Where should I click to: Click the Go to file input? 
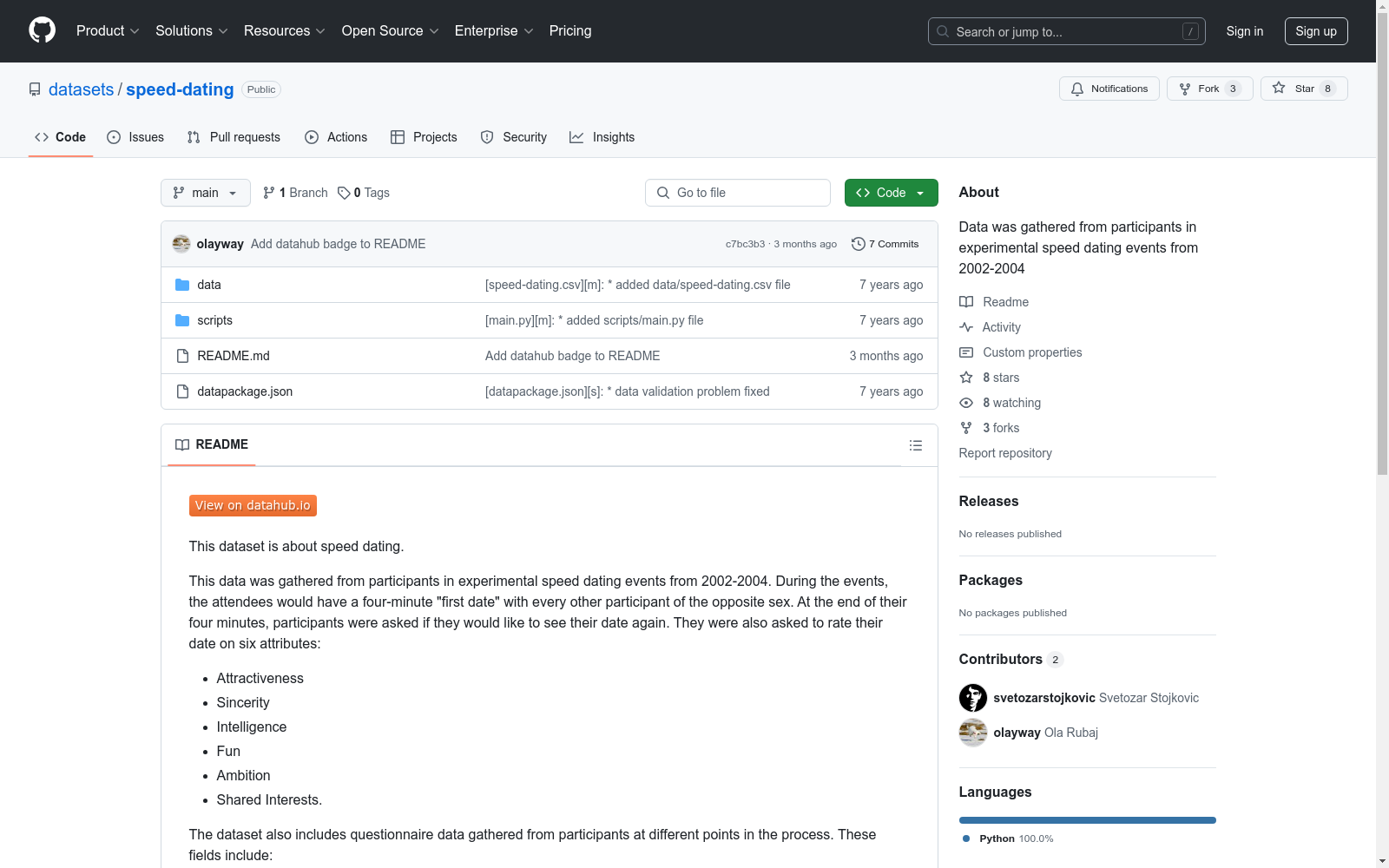point(738,193)
